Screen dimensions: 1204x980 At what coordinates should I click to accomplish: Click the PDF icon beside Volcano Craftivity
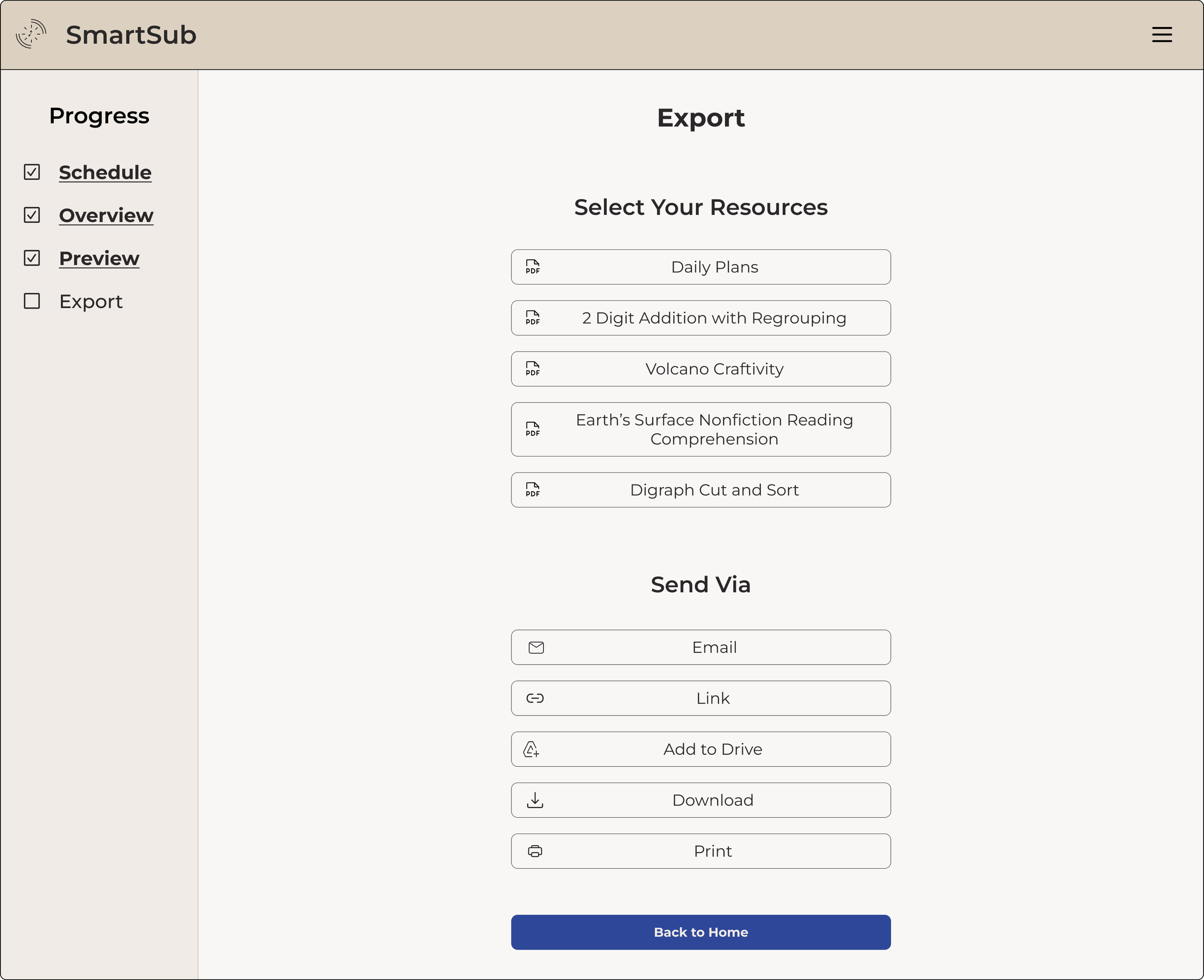(x=532, y=369)
